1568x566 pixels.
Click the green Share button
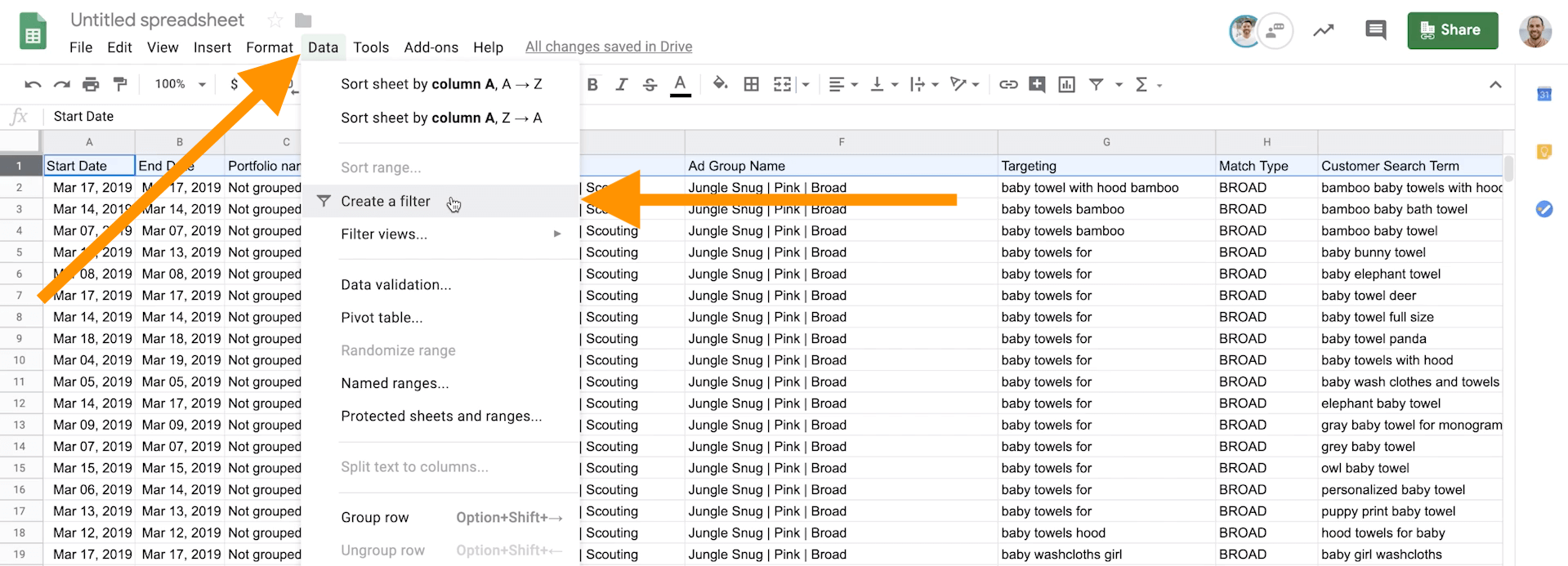(x=1452, y=30)
